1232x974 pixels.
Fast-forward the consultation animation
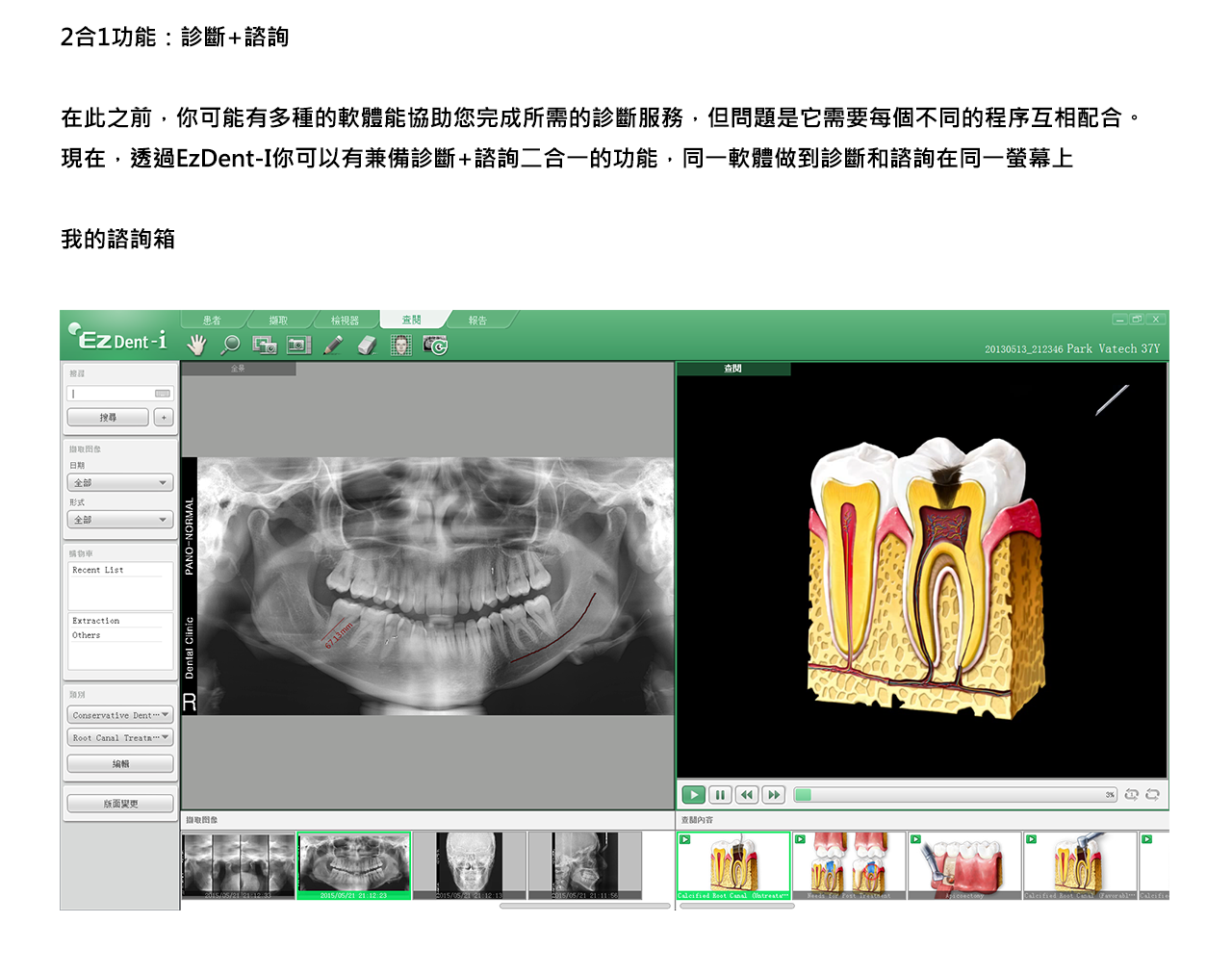774,794
